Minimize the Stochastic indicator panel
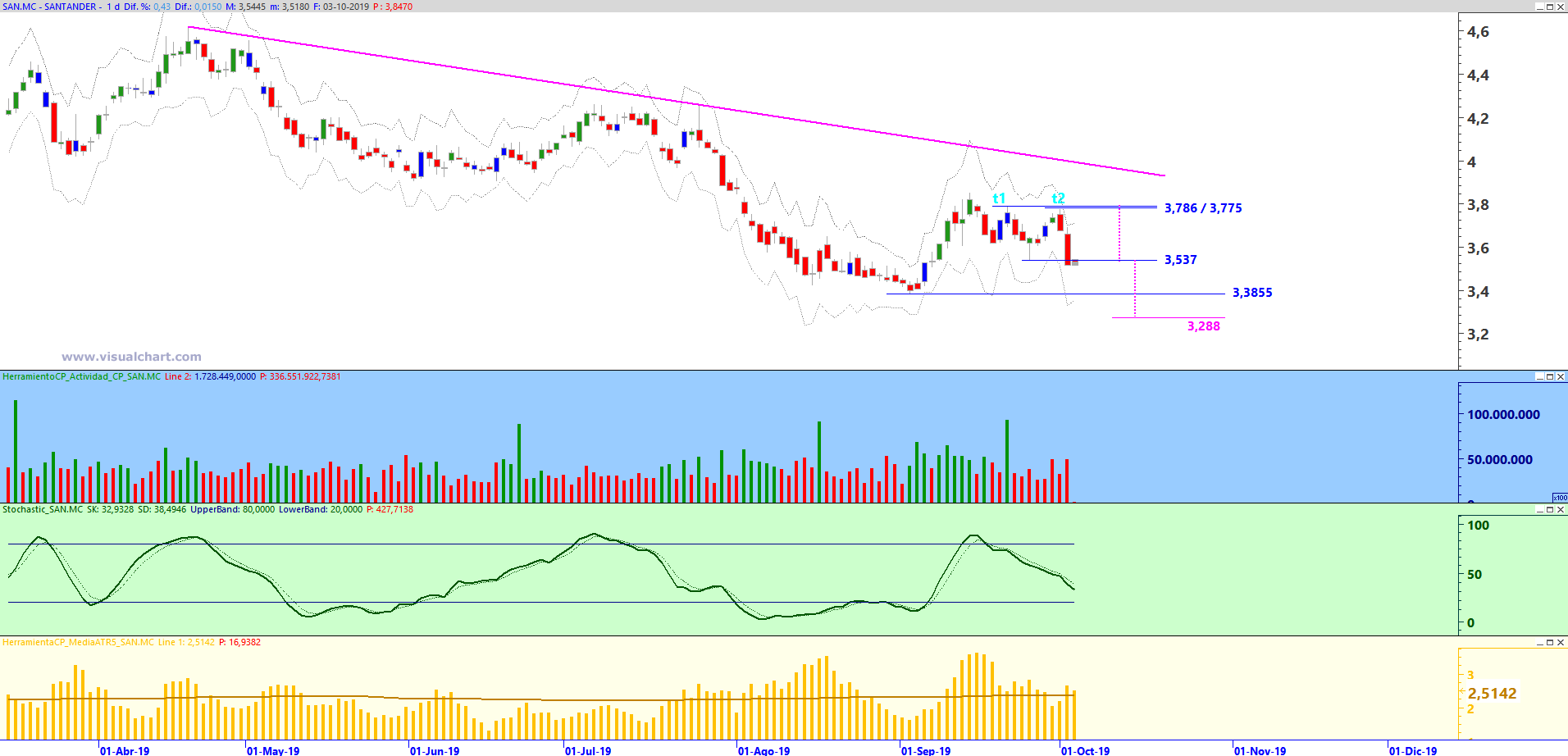Image resolution: width=1568 pixels, height=756 pixels. coord(1539,509)
